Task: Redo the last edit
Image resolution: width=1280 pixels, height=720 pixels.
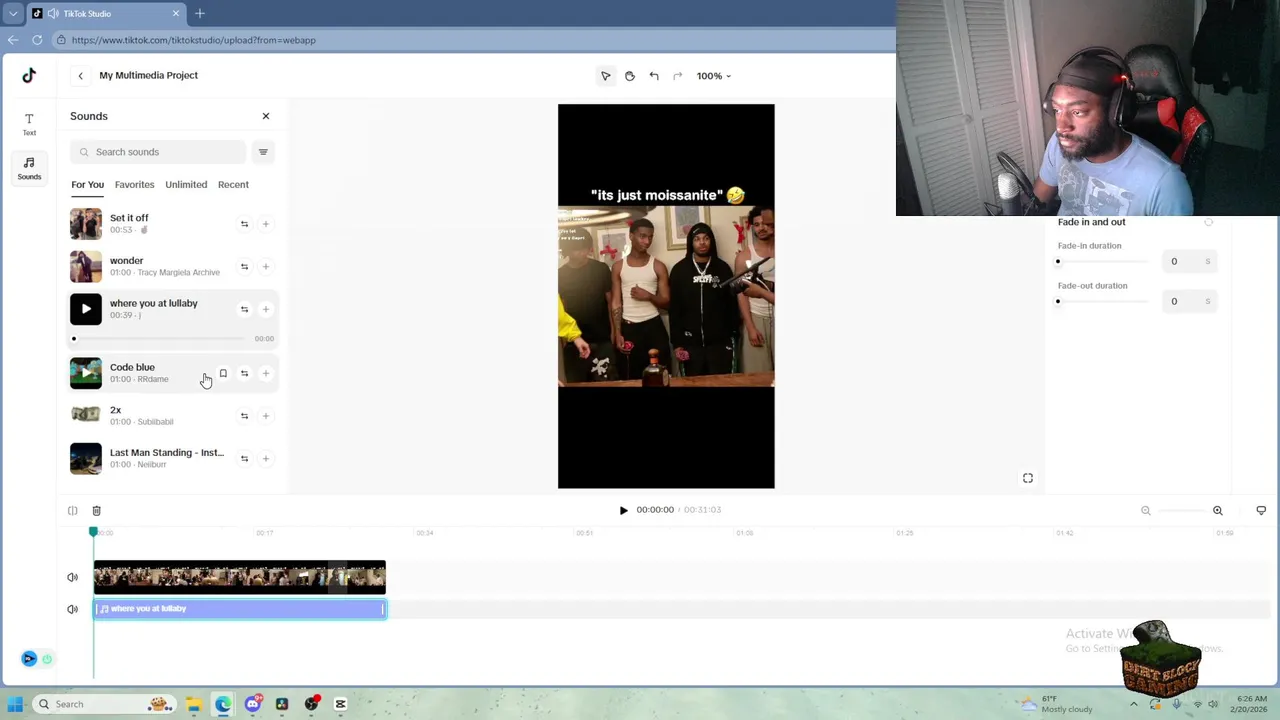Action: (x=677, y=76)
